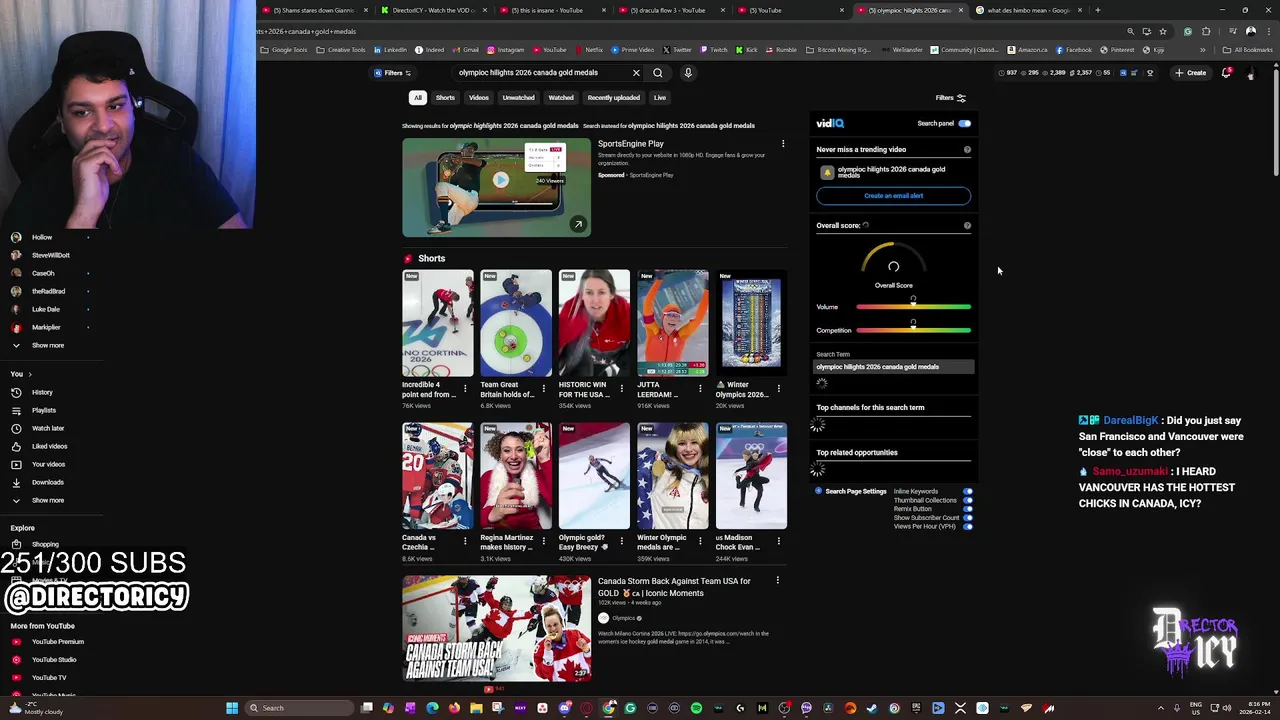Open the Hollow subscription channel
The width and height of the screenshot is (1280, 720).
42,237
